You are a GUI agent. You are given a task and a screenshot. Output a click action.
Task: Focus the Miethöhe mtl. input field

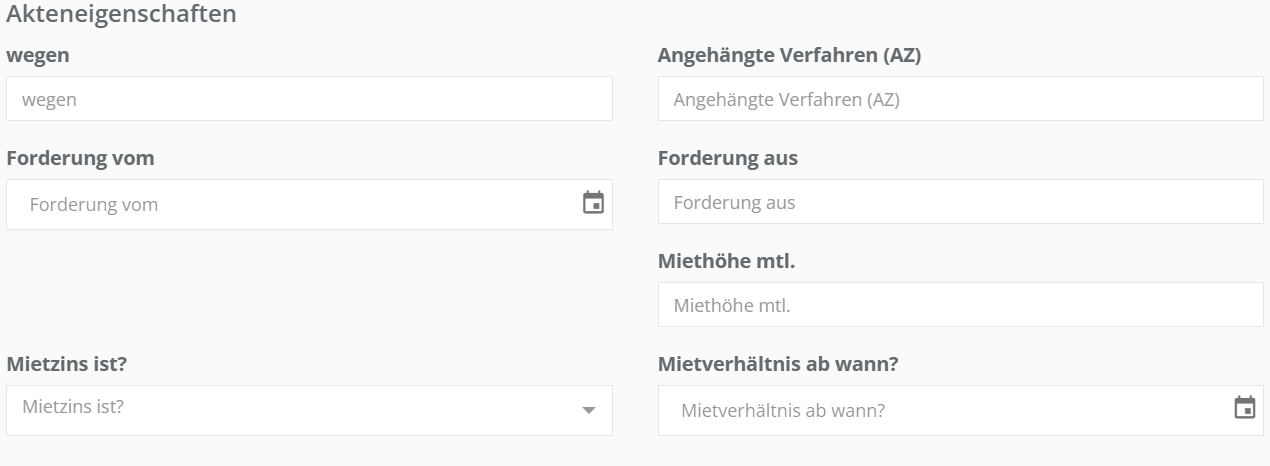coord(960,305)
